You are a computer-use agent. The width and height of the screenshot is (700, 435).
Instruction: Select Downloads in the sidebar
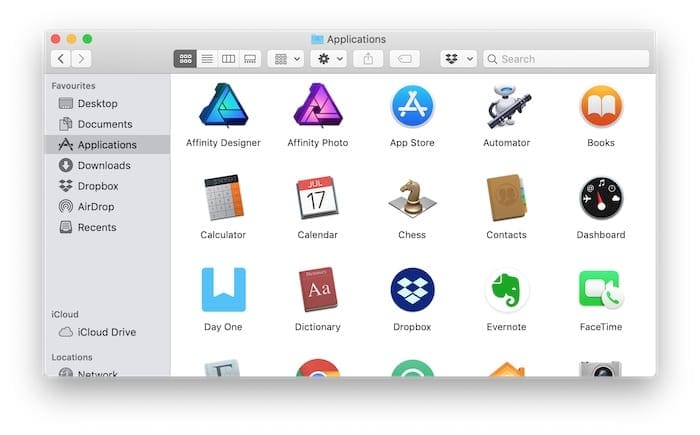(x=107, y=165)
